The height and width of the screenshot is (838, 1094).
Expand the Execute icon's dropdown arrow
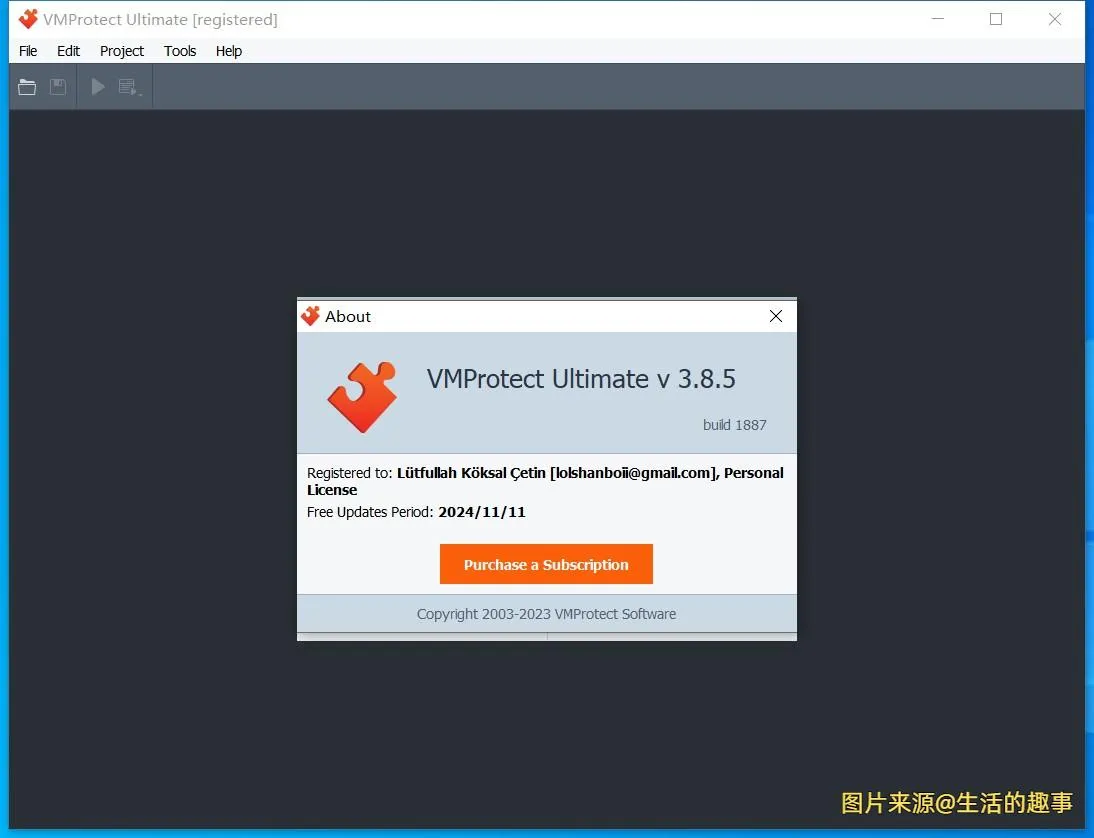coord(140,93)
